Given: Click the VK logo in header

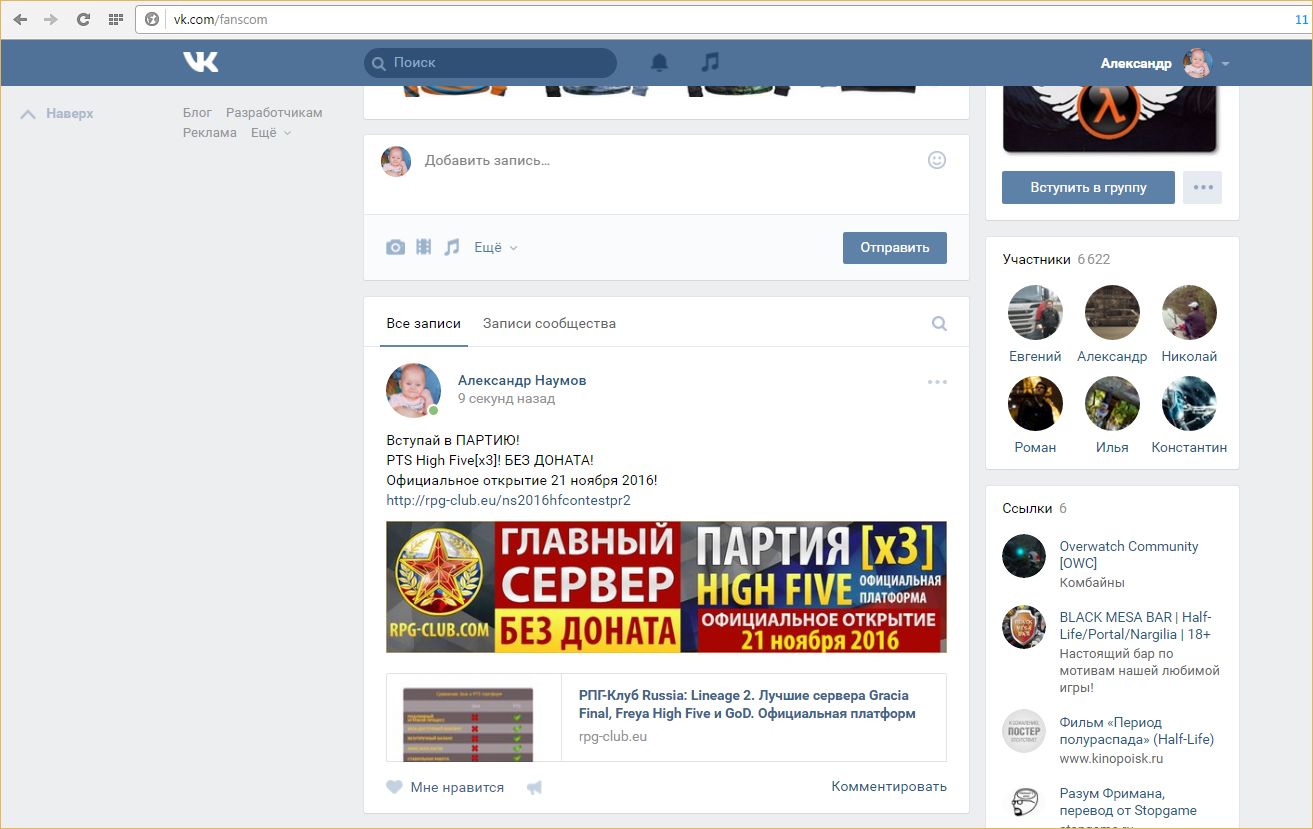Looking at the screenshot, I should click(200, 62).
